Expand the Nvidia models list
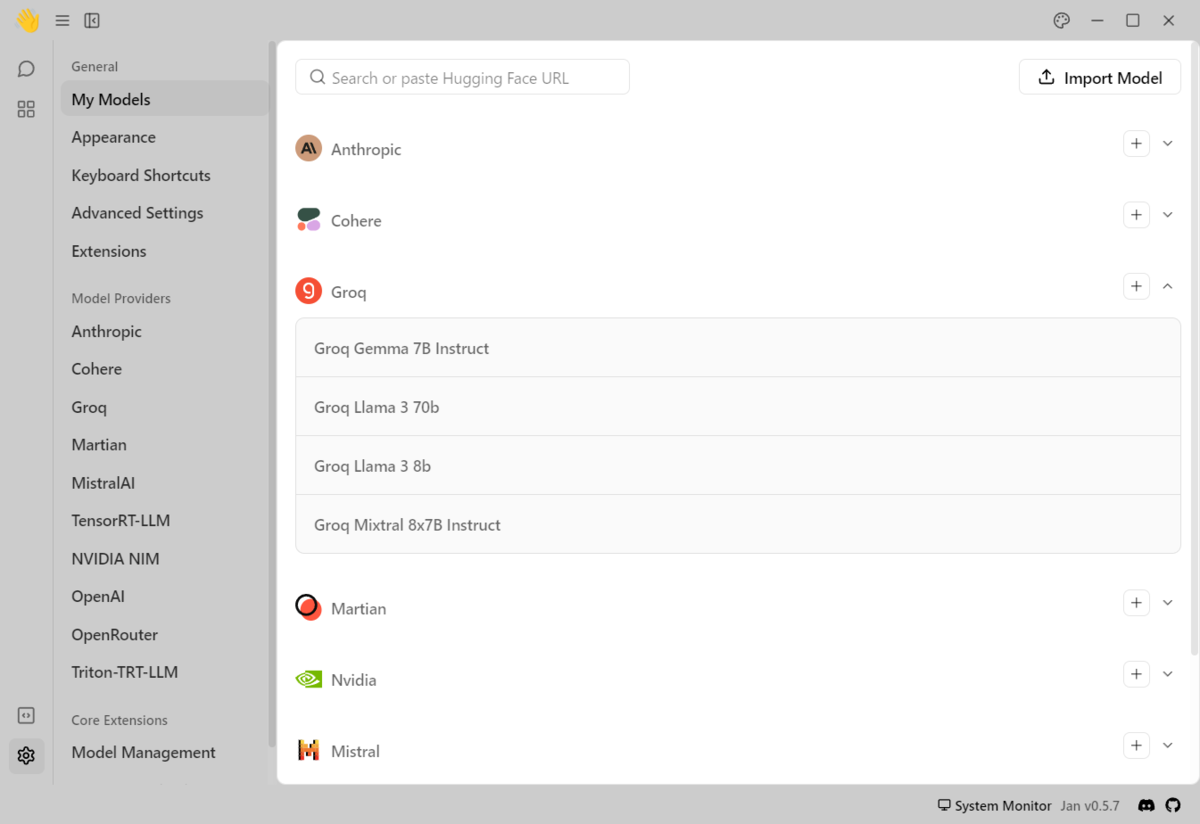Screen dimensions: 1200x824 click(x=1167, y=674)
